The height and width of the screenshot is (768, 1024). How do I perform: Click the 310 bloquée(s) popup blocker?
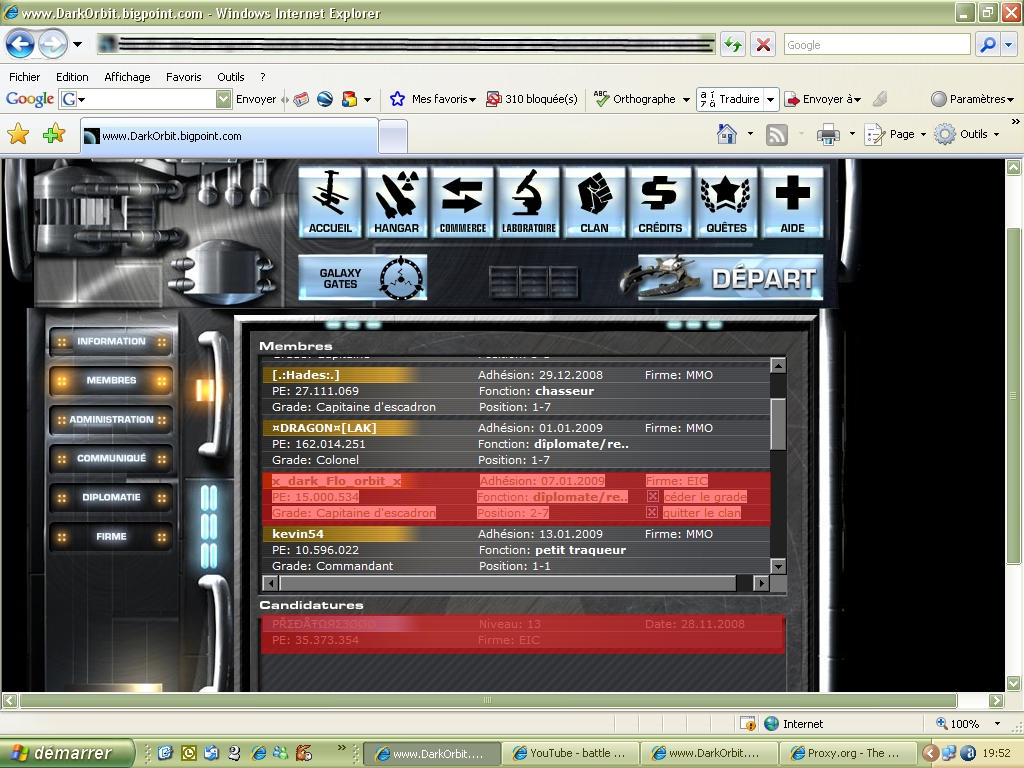pos(532,99)
